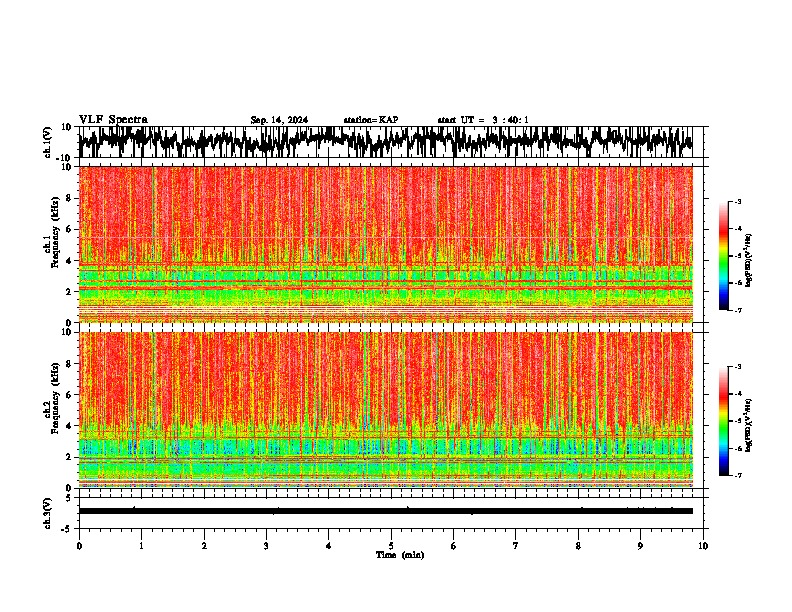
Task: Click the '4' kHz tick on ch.2 frequency axis
Action: pyautogui.click(x=69, y=426)
